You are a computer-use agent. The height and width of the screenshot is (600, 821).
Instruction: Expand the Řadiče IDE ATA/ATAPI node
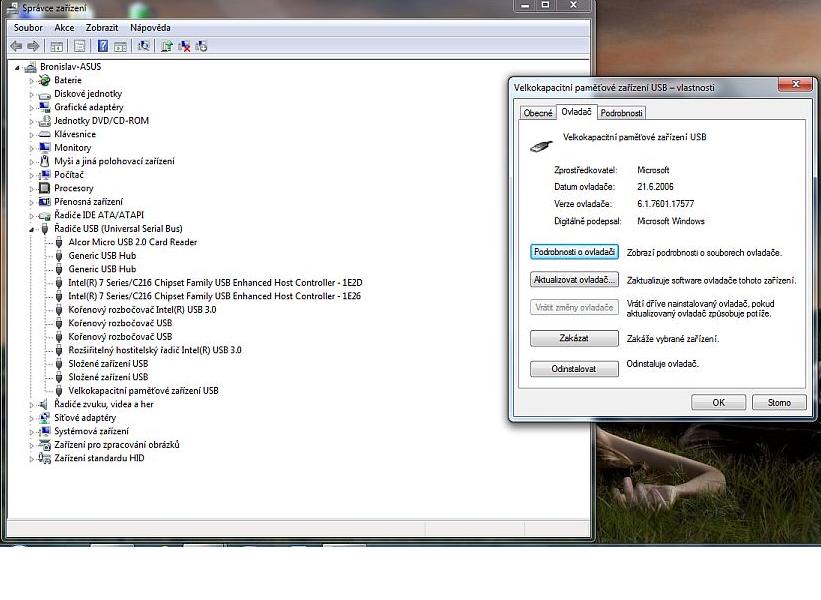click(31, 216)
